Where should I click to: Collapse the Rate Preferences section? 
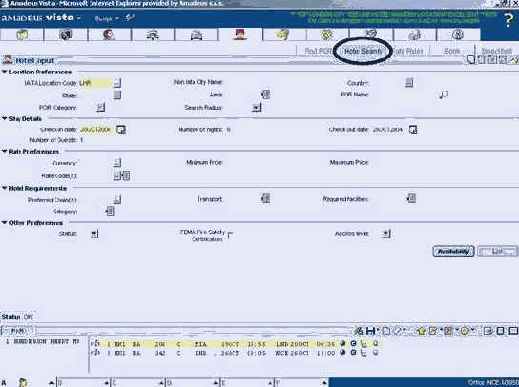pyautogui.click(x=5, y=151)
